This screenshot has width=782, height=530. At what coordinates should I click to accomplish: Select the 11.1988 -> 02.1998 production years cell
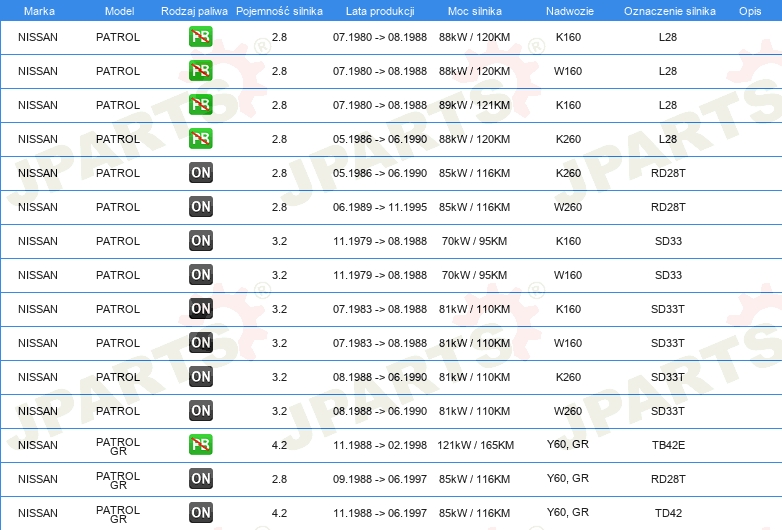pyautogui.click(x=380, y=445)
